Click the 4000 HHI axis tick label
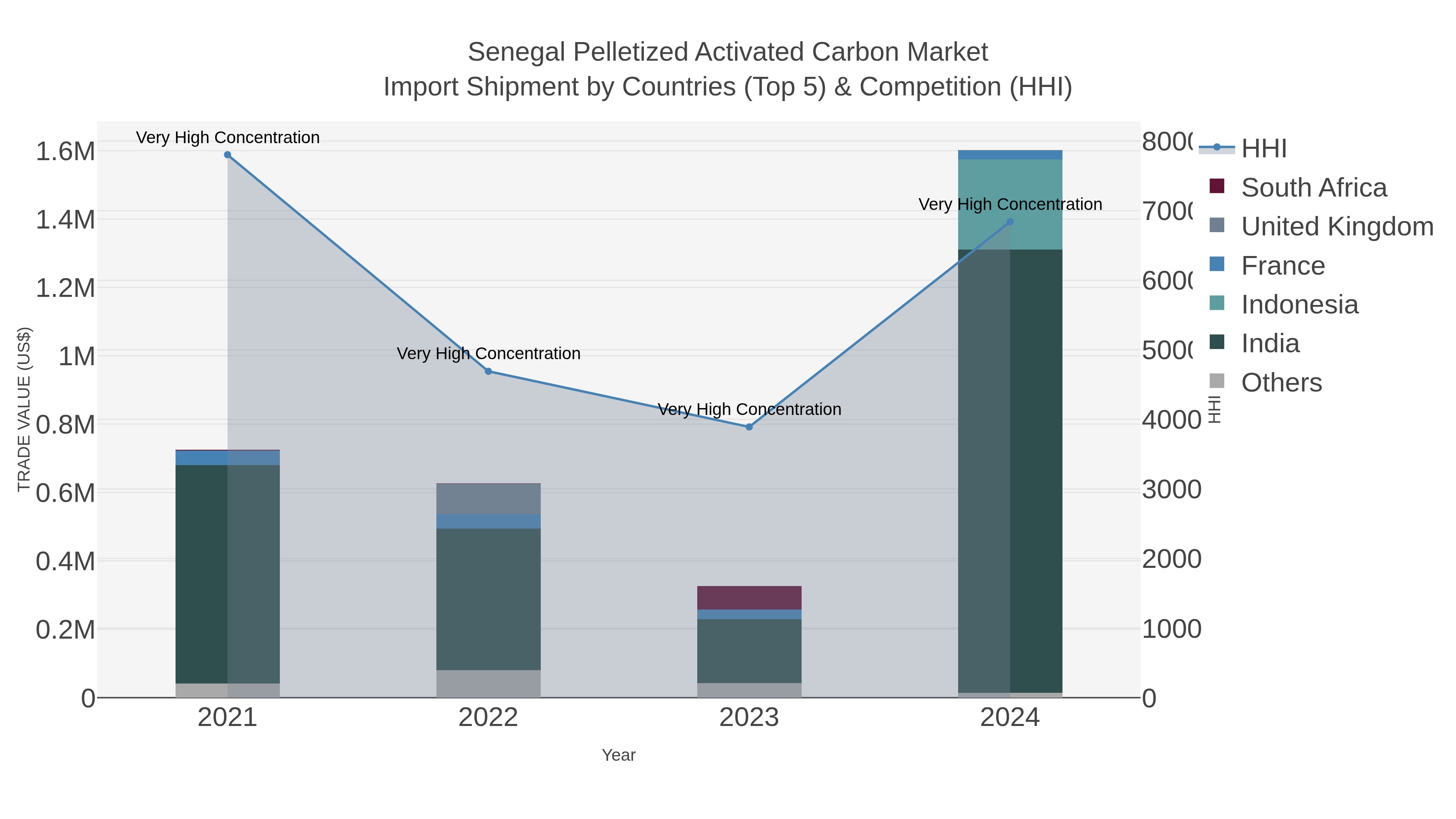 pos(1172,420)
